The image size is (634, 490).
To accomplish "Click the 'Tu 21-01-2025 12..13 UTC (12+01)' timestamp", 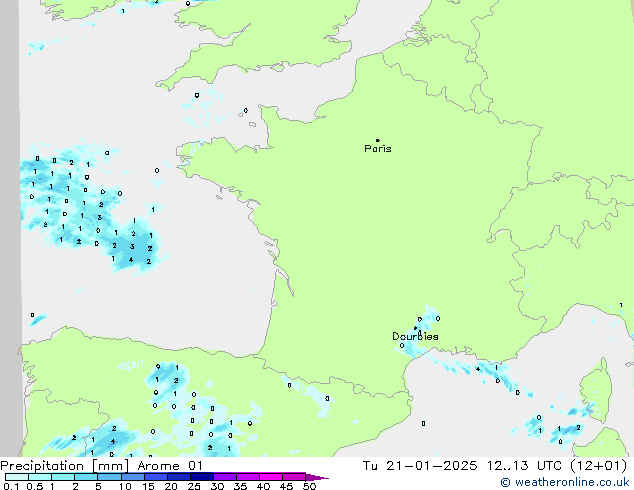I will [495, 466].
